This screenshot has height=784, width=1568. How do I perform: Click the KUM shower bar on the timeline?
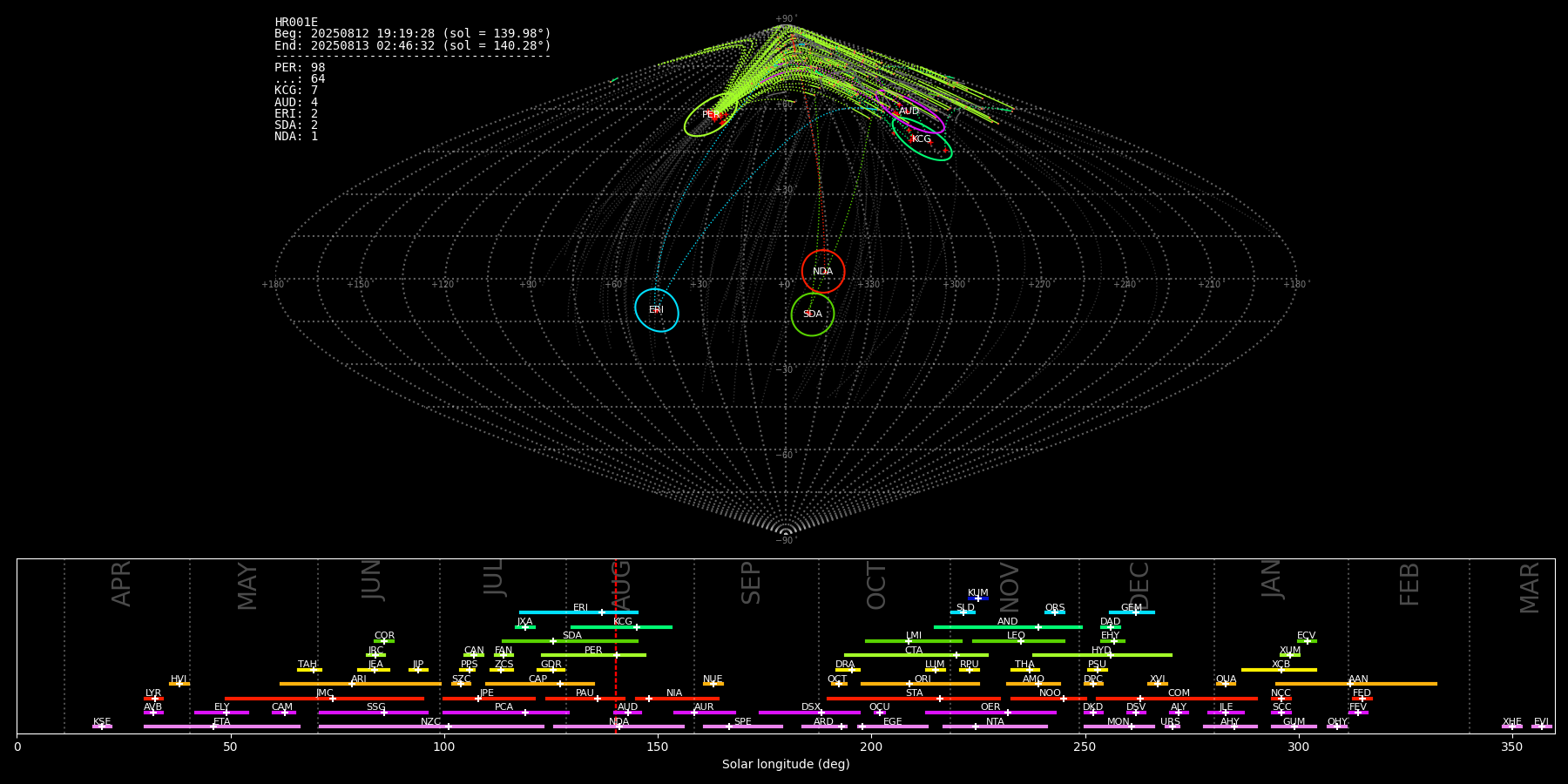978,598
